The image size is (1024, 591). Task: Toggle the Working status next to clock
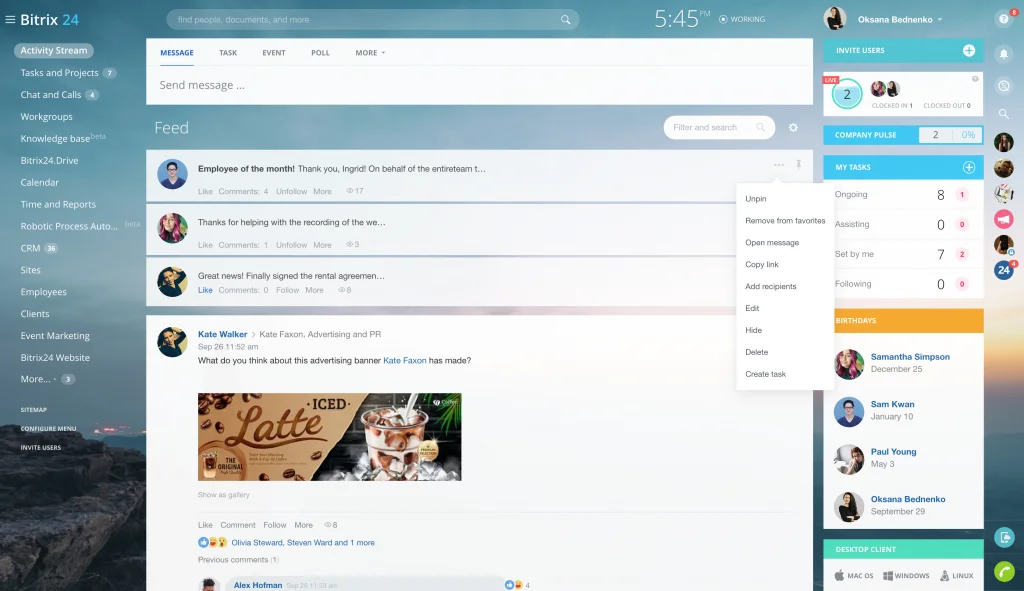742,19
